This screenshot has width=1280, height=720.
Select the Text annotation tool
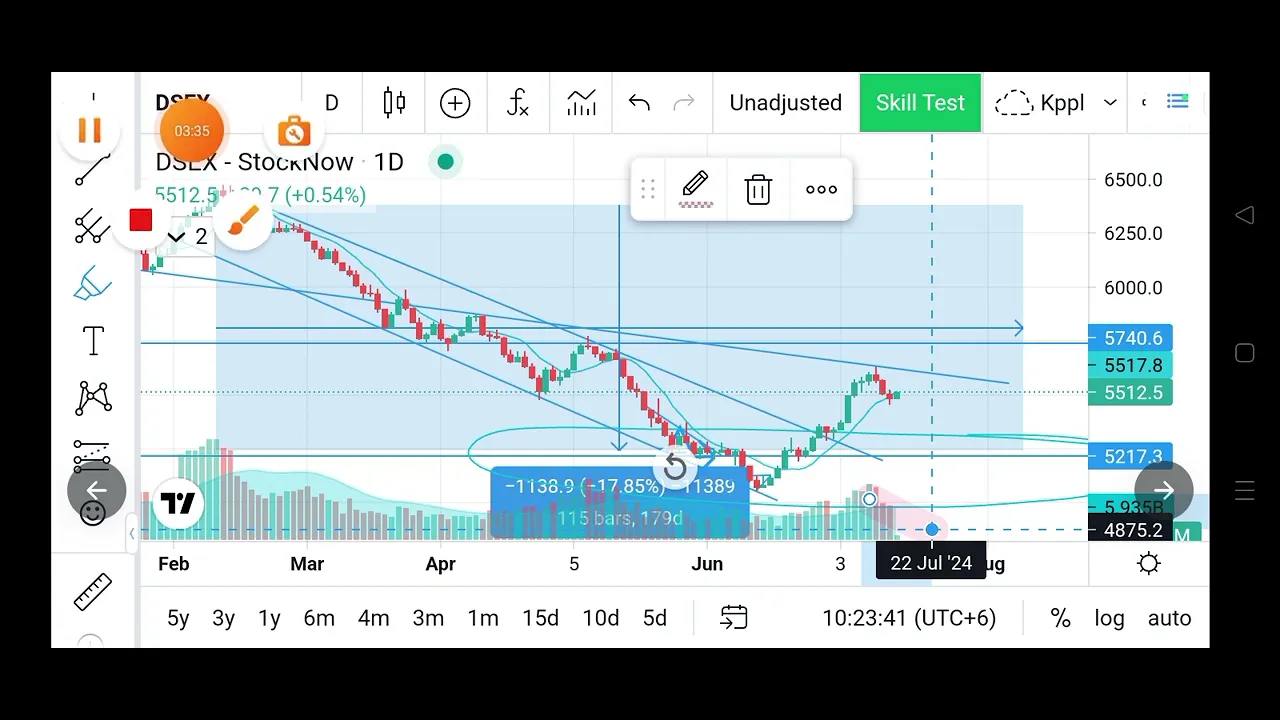[x=93, y=341]
